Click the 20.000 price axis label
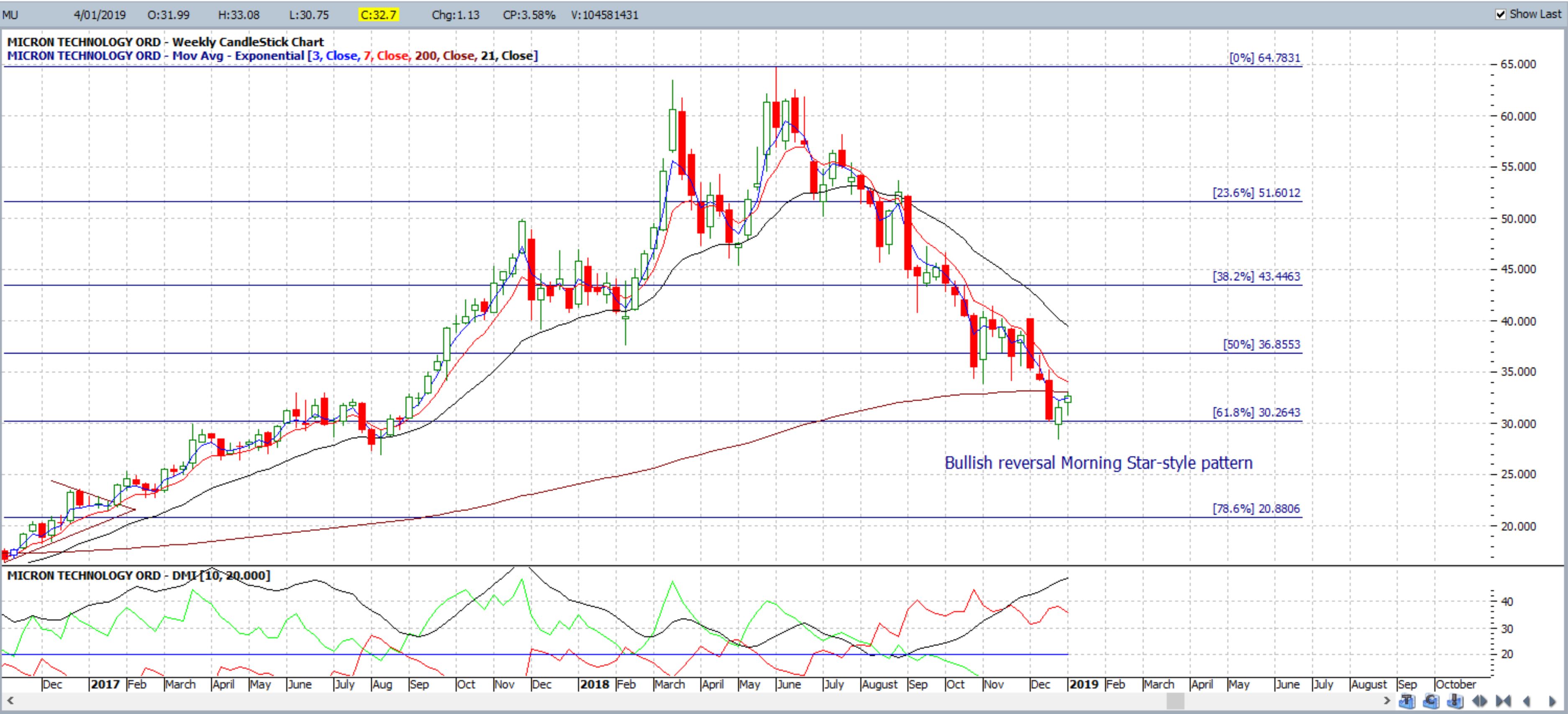 pos(1518,527)
